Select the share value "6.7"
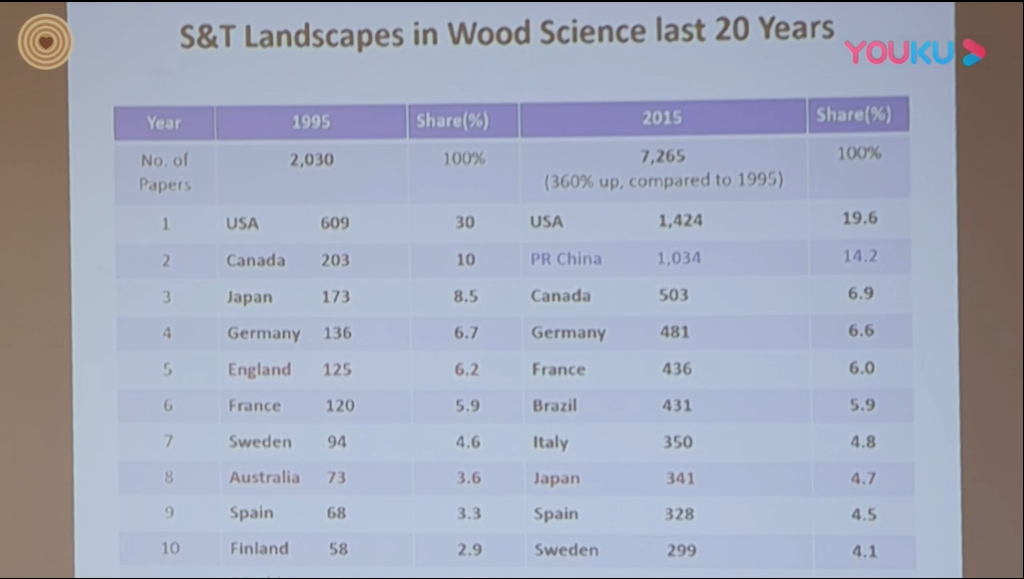 click(466, 333)
